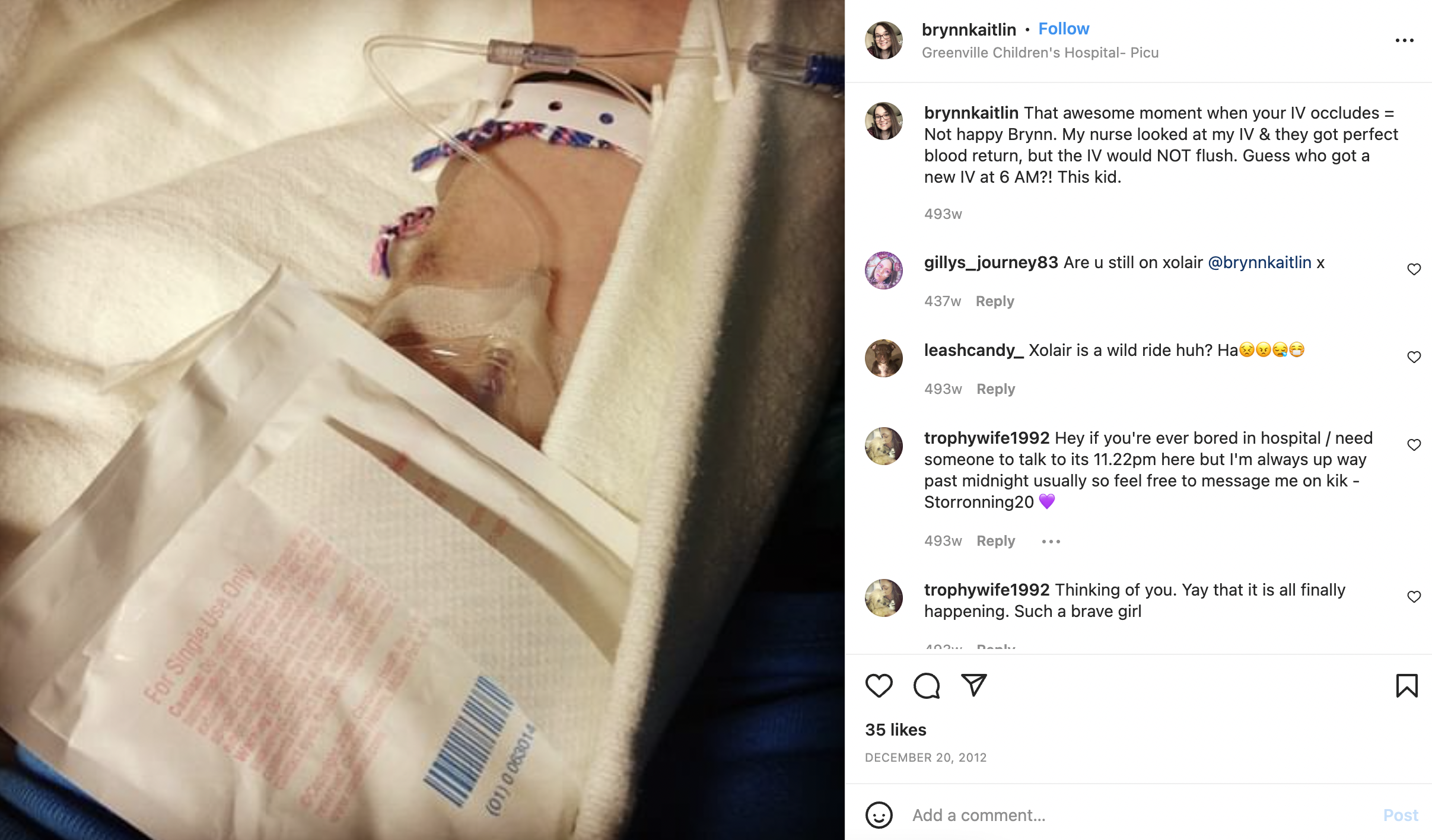The width and height of the screenshot is (1432, 840).
Task: Like trophywife1992's 'Thinking of you' comment
Action: click(x=1414, y=597)
